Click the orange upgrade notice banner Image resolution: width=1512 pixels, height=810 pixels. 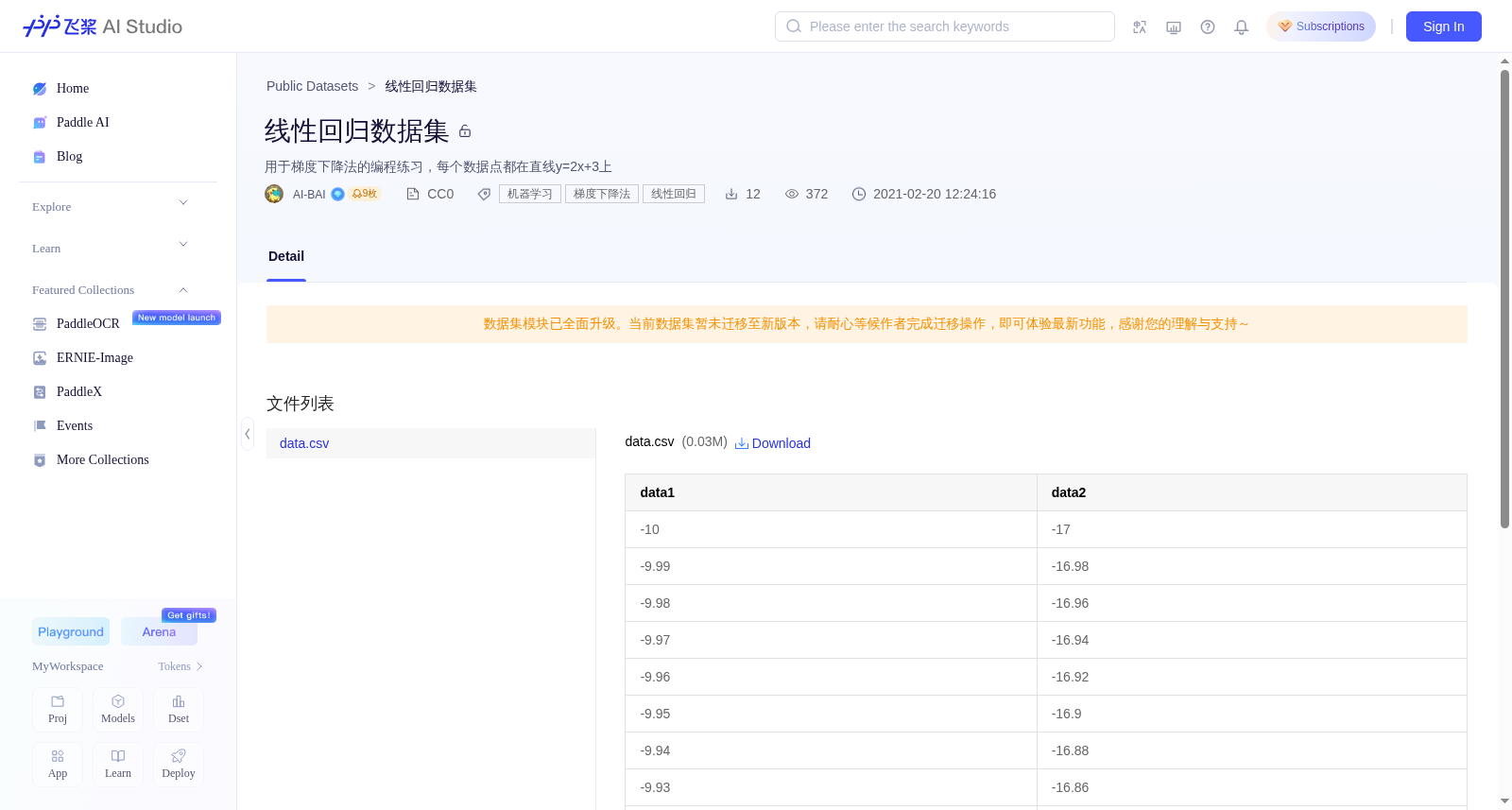(x=867, y=324)
